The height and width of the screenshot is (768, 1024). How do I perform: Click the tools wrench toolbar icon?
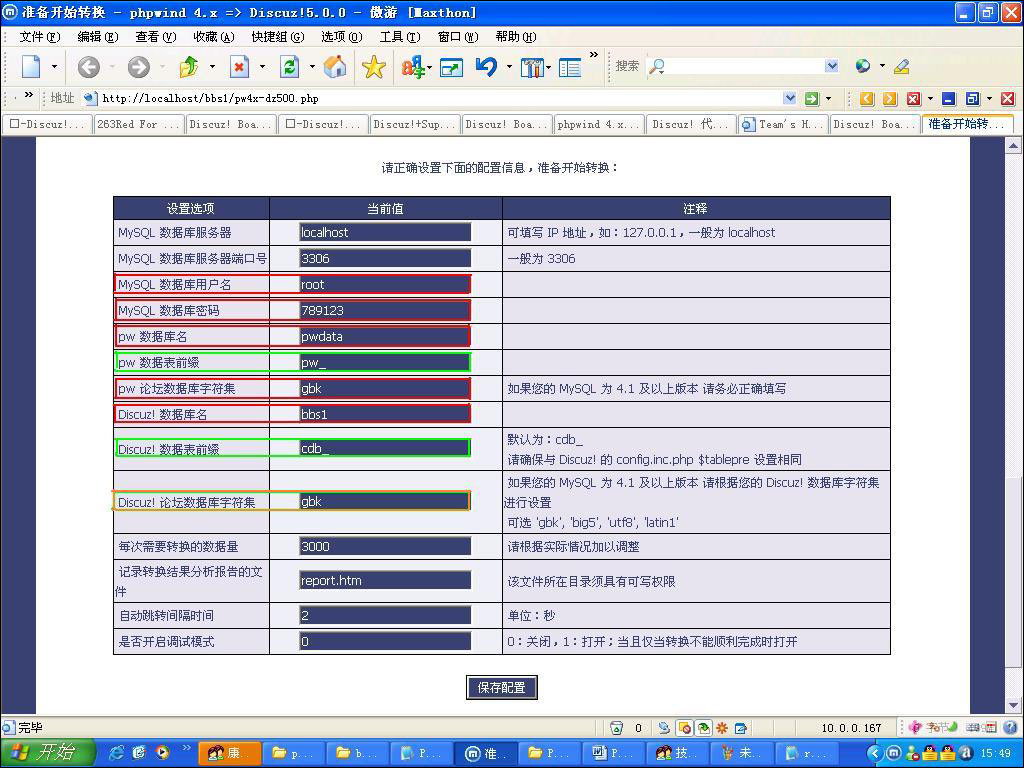(532, 67)
